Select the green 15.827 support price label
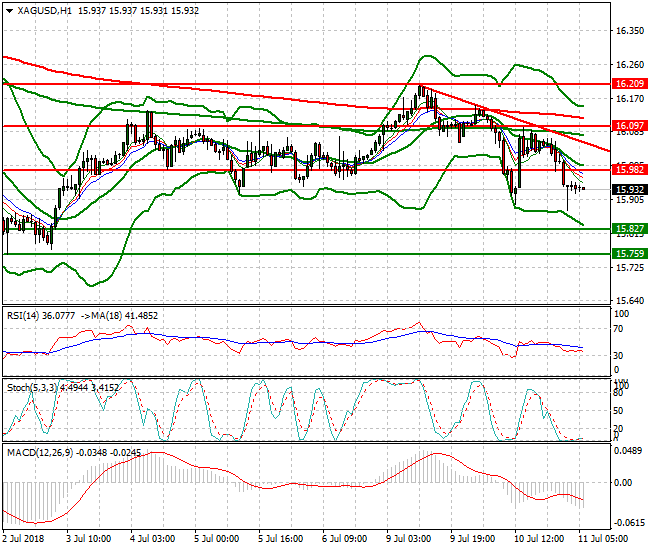 click(628, 229)
